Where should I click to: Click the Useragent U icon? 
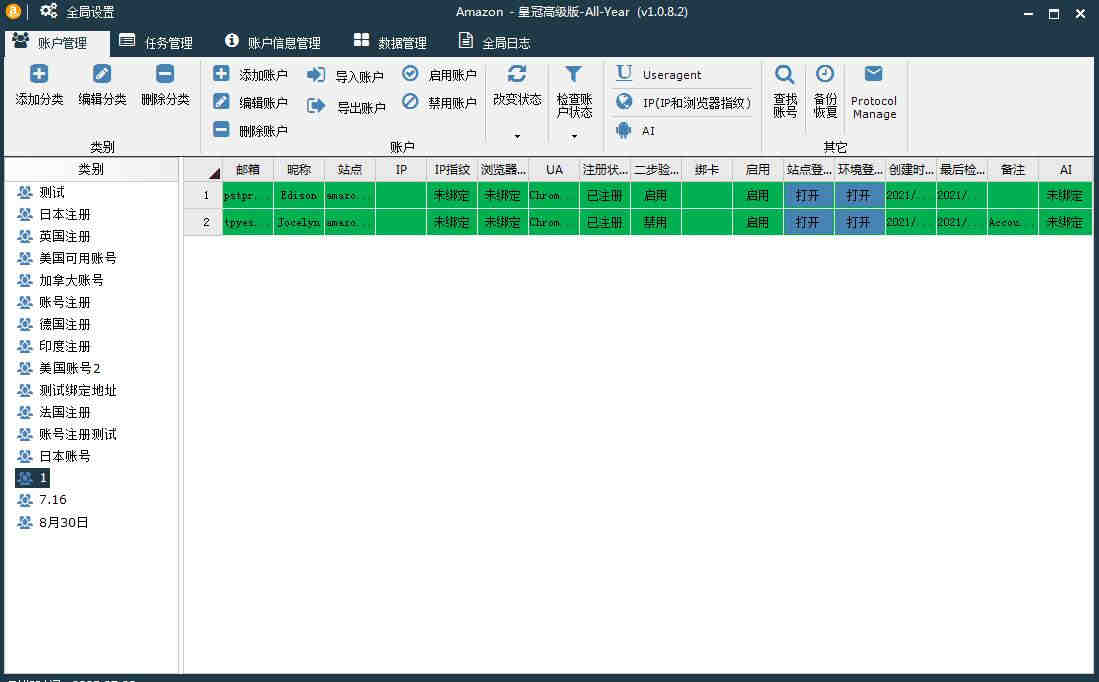[x=624, y=73]
